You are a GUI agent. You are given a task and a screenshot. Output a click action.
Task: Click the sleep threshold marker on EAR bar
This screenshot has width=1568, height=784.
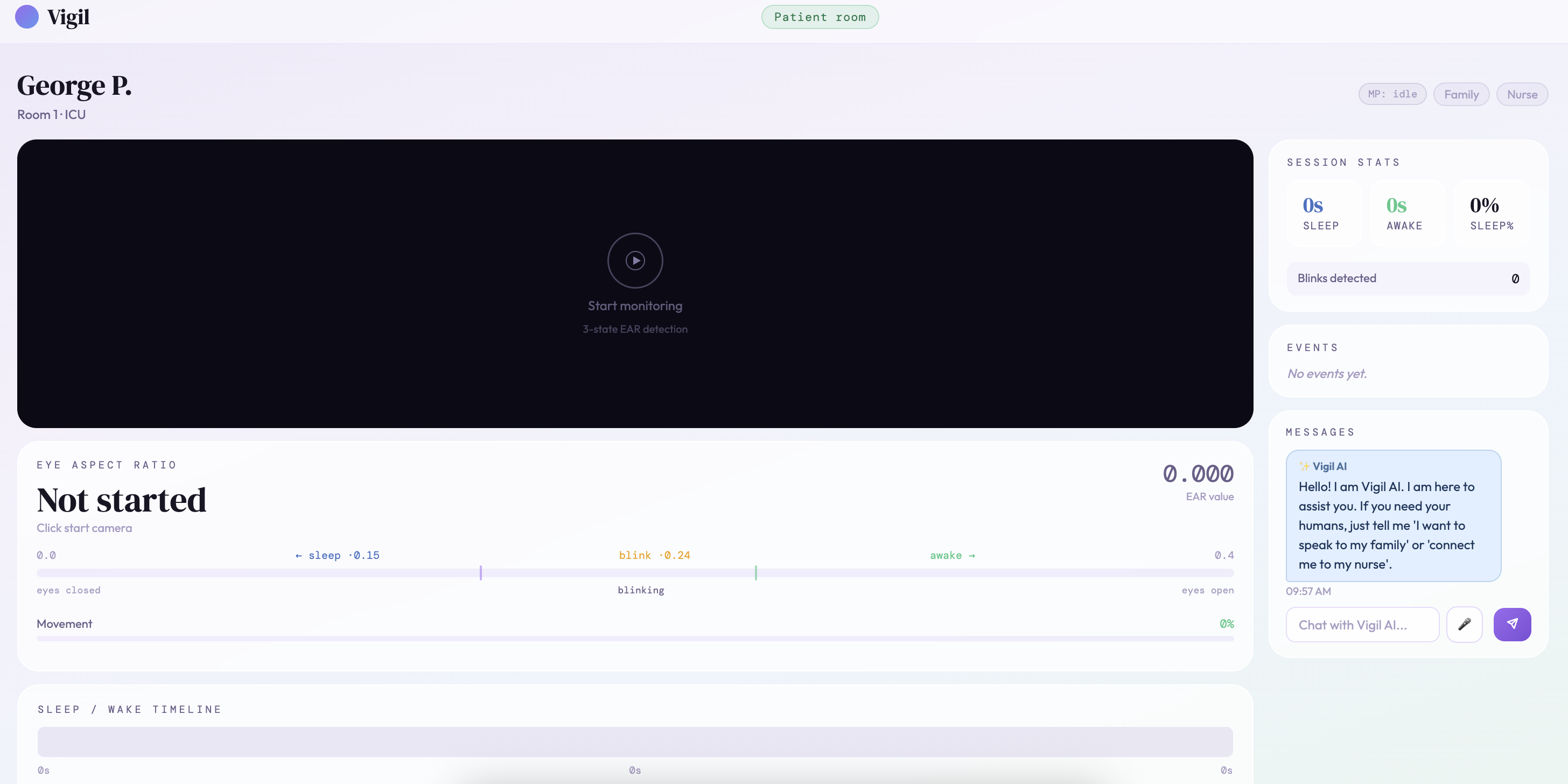(x=481, y=573)
